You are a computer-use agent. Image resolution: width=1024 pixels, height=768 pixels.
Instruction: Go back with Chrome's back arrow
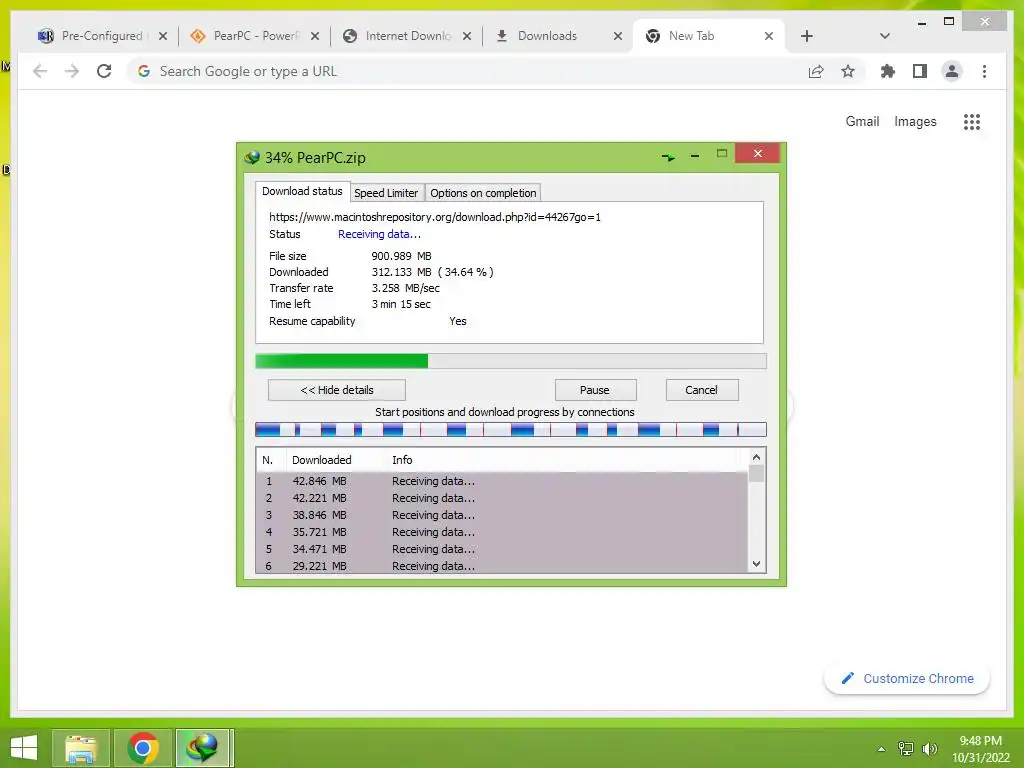[x=40, y=71]
